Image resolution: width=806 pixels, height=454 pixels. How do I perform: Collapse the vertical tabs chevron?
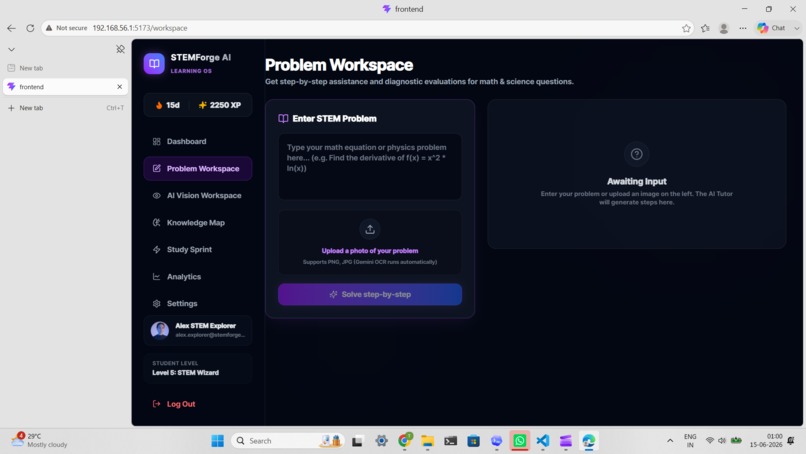click(11, 49)
